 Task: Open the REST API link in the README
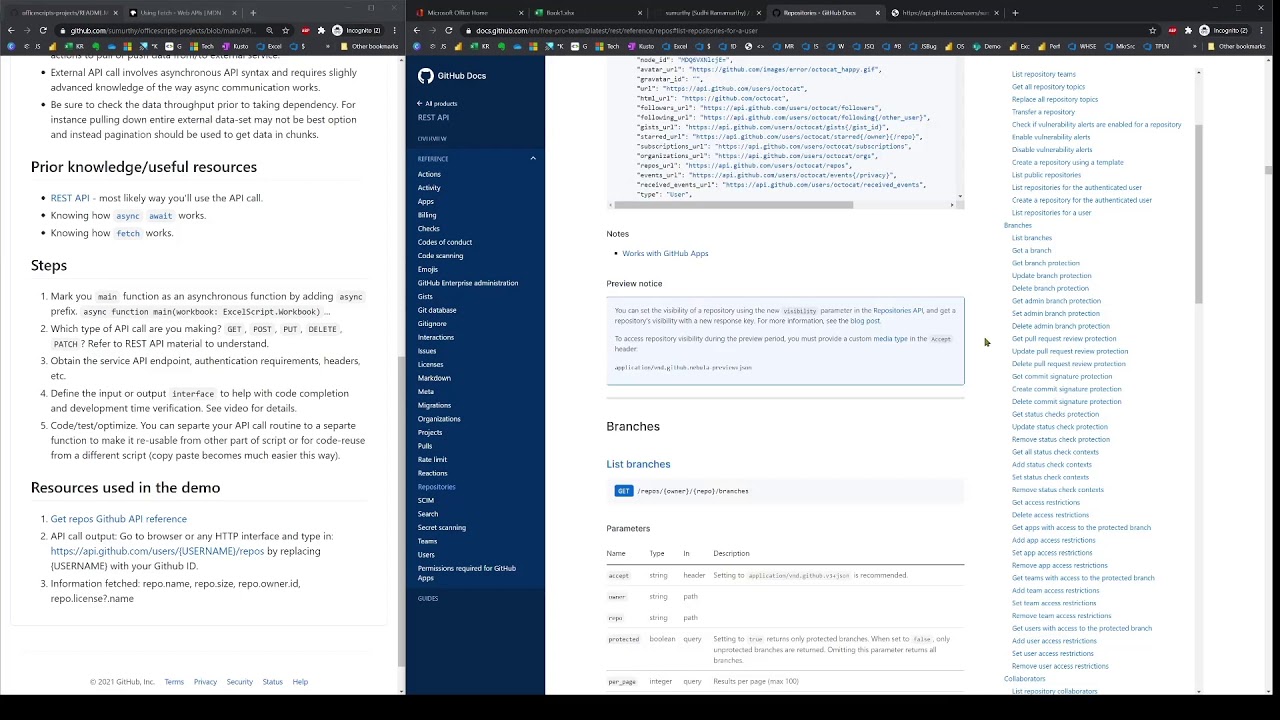(x=70, y=198)
